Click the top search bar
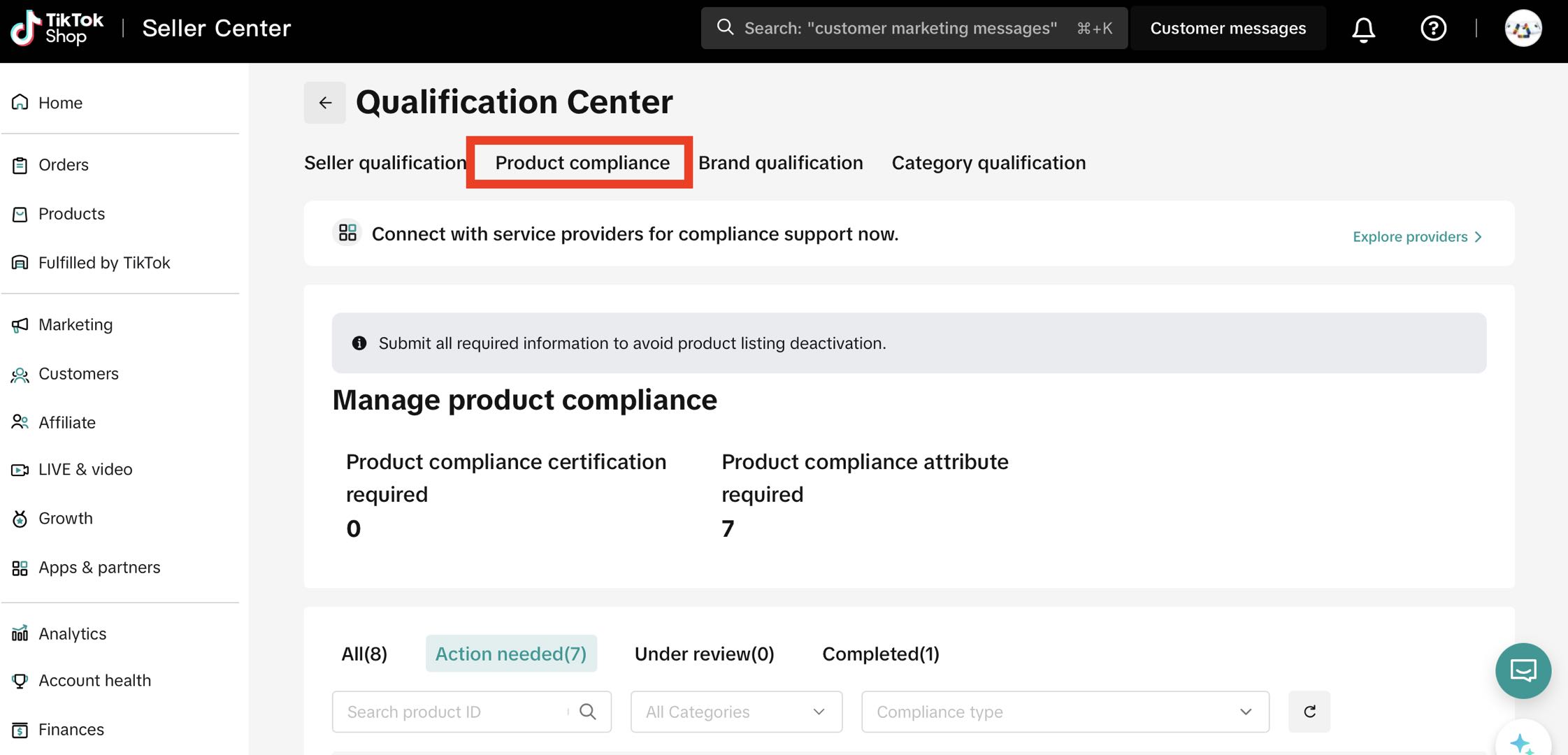 (x=913, y=29)
